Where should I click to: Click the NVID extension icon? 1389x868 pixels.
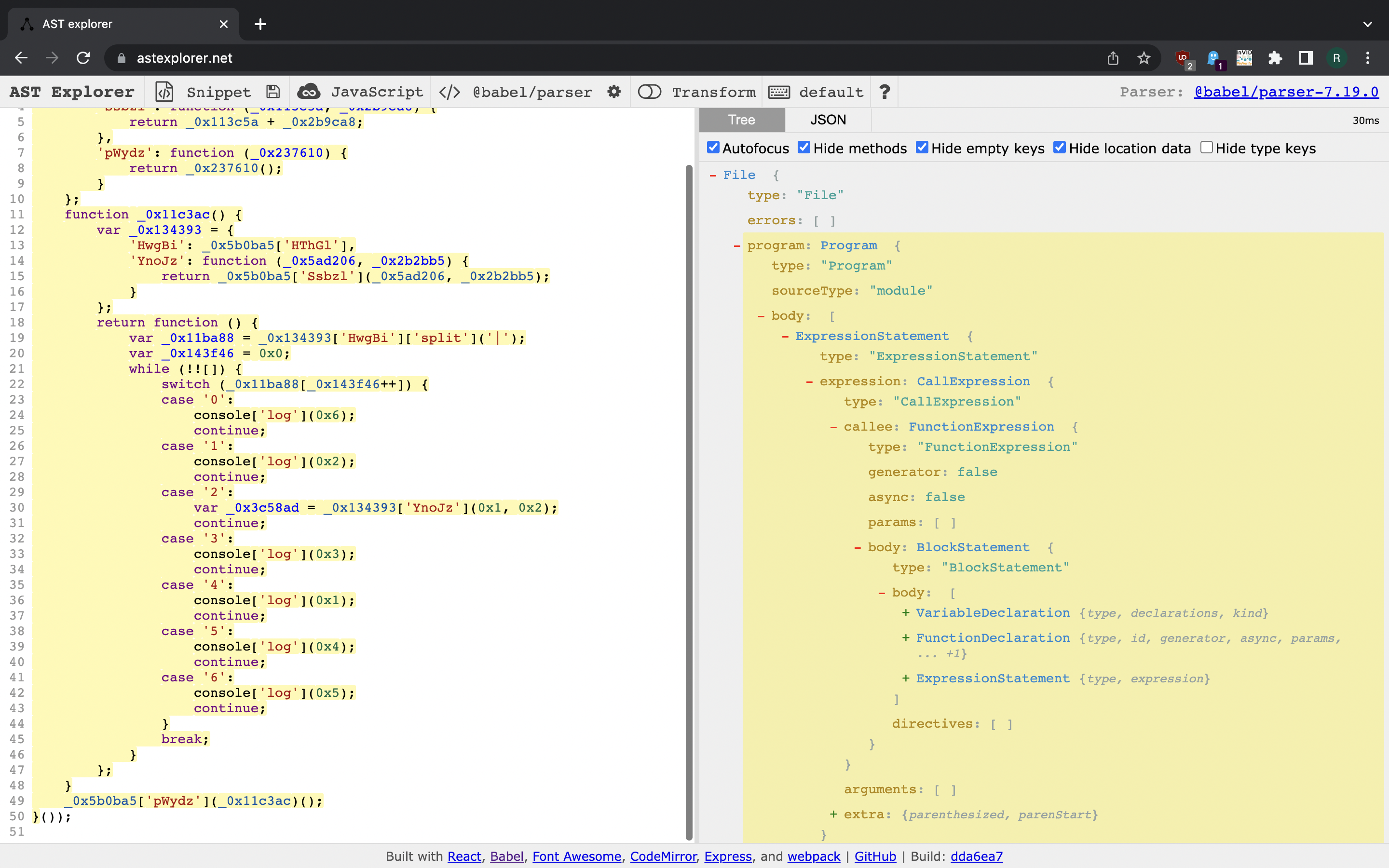(x=1244, y=58)
